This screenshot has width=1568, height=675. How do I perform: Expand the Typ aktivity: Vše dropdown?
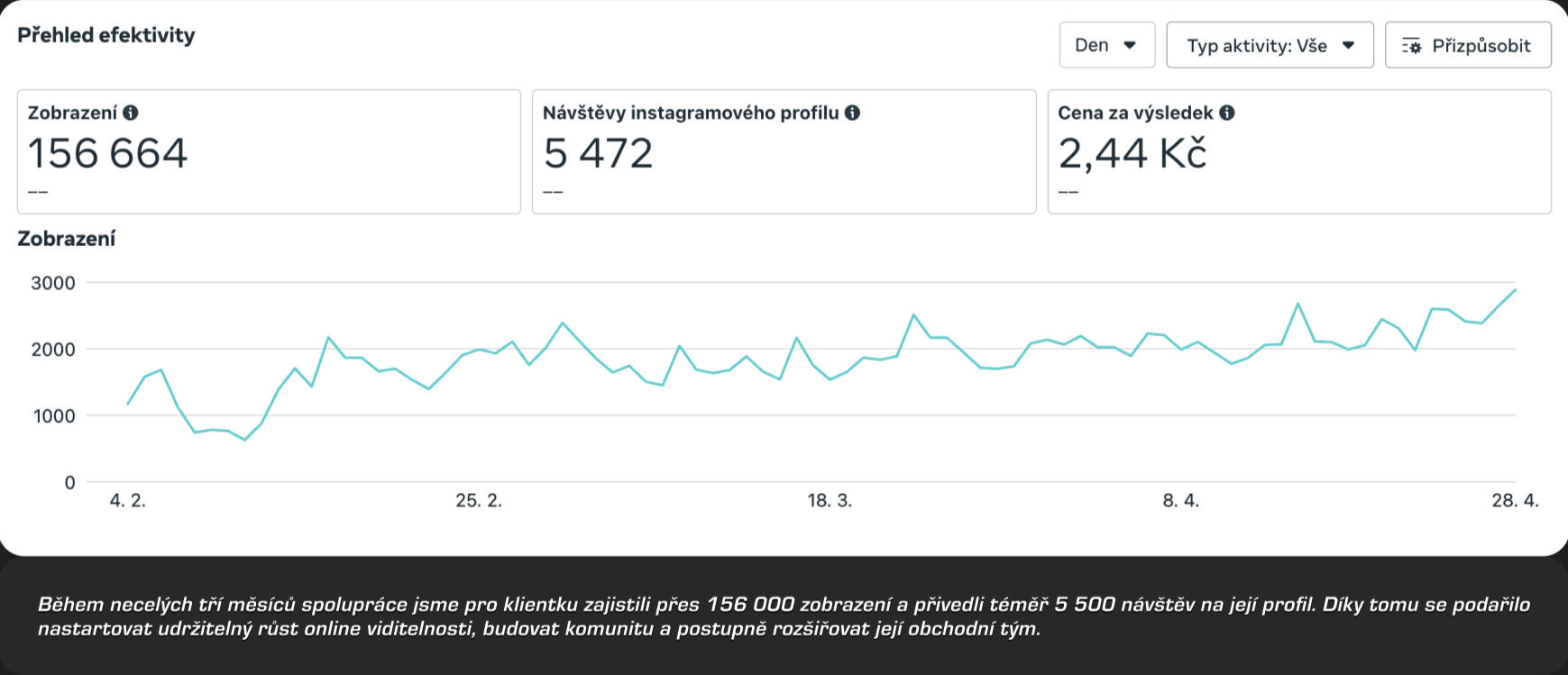point(1269,45)
